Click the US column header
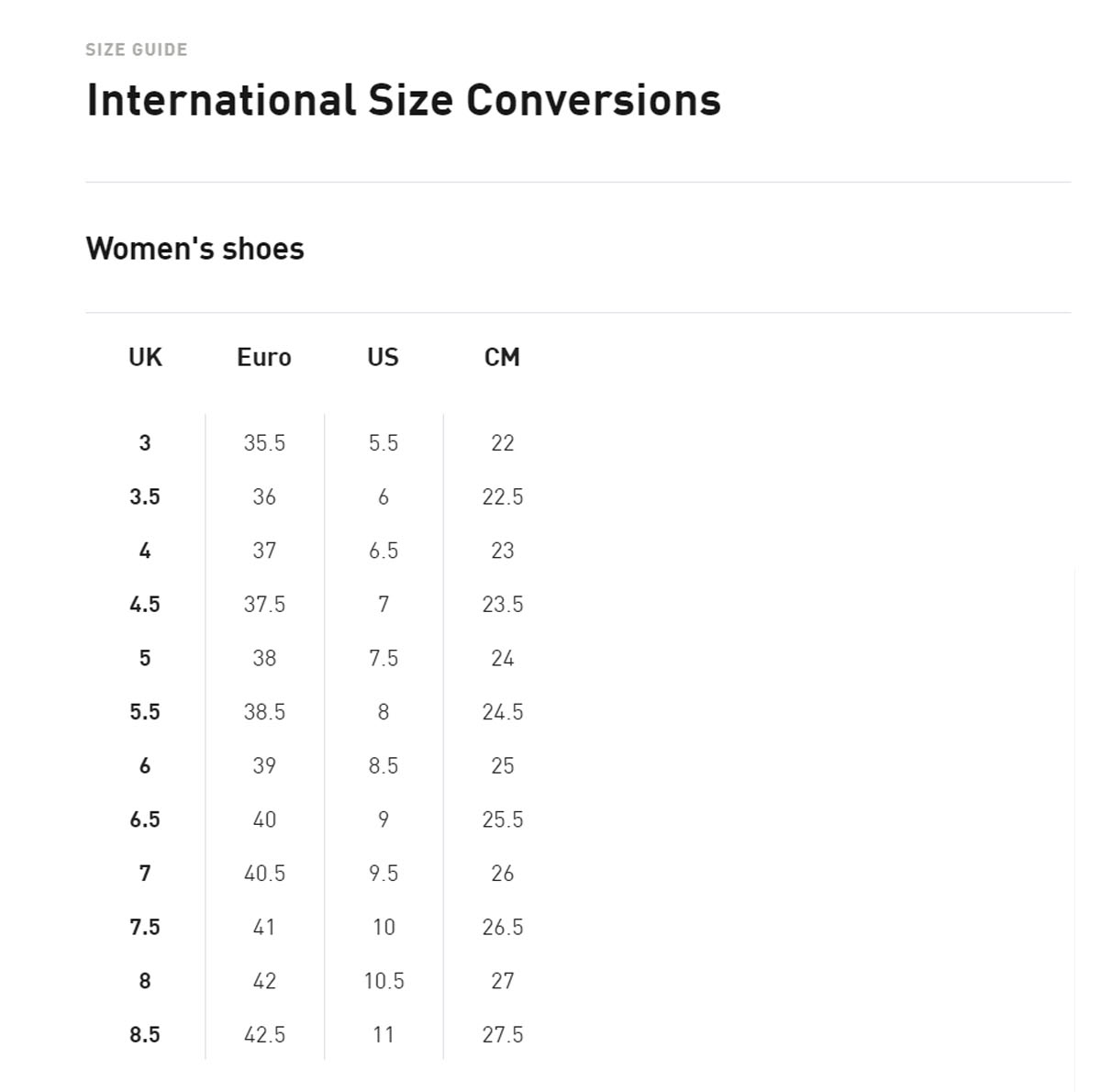 (x=384, y=357)
